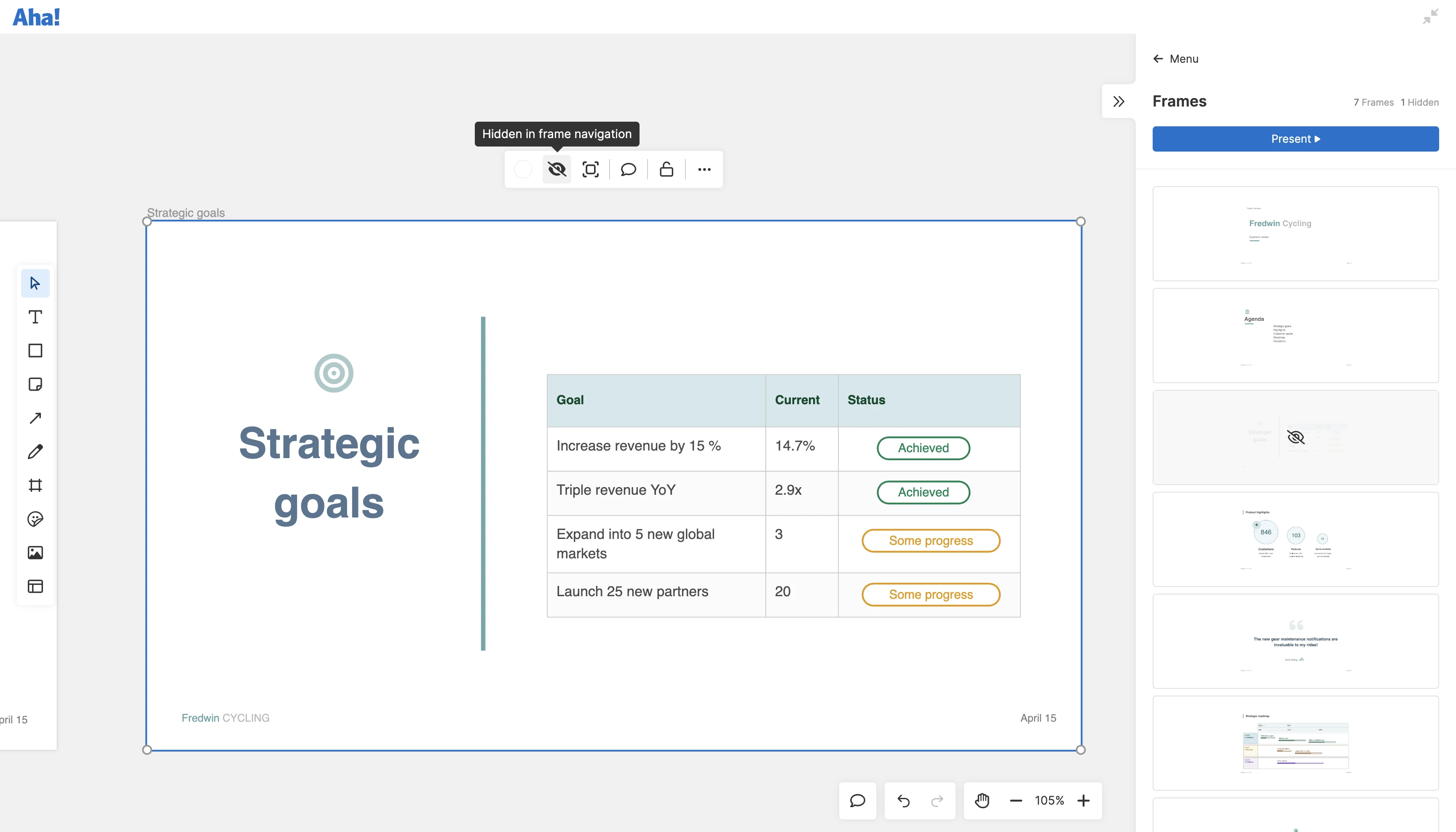Screen dimensions: 1456x832
Task: Add a comment to the frame
Action: tap(628, 169)
